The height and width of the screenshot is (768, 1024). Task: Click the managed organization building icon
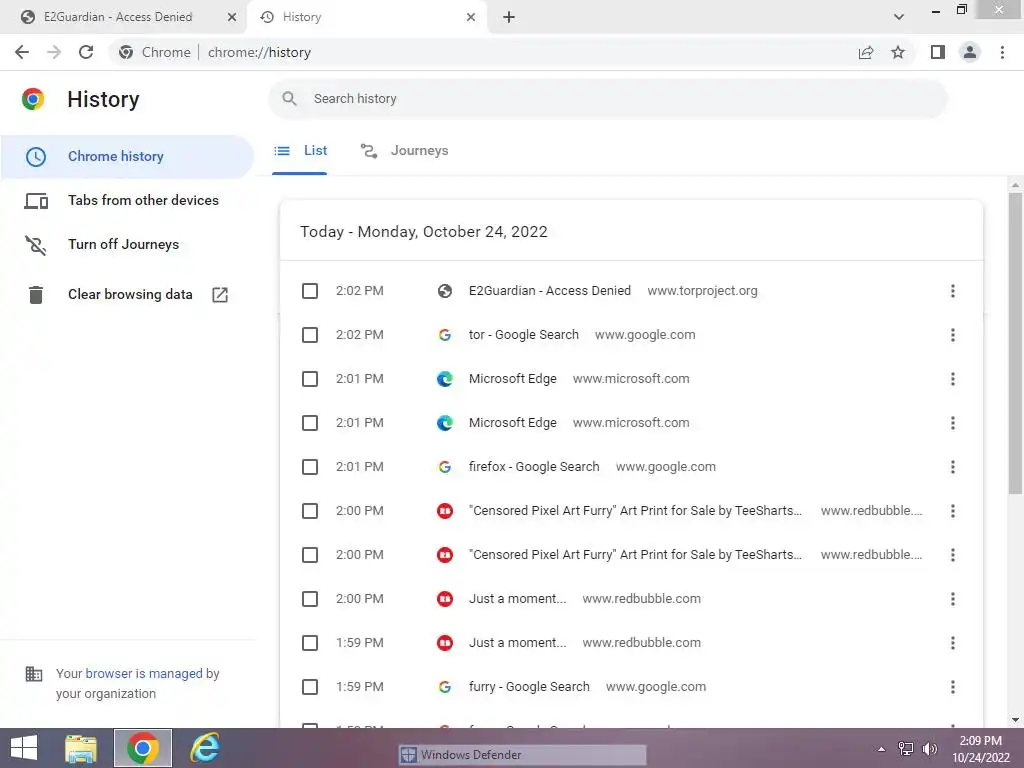pos(33,673)
